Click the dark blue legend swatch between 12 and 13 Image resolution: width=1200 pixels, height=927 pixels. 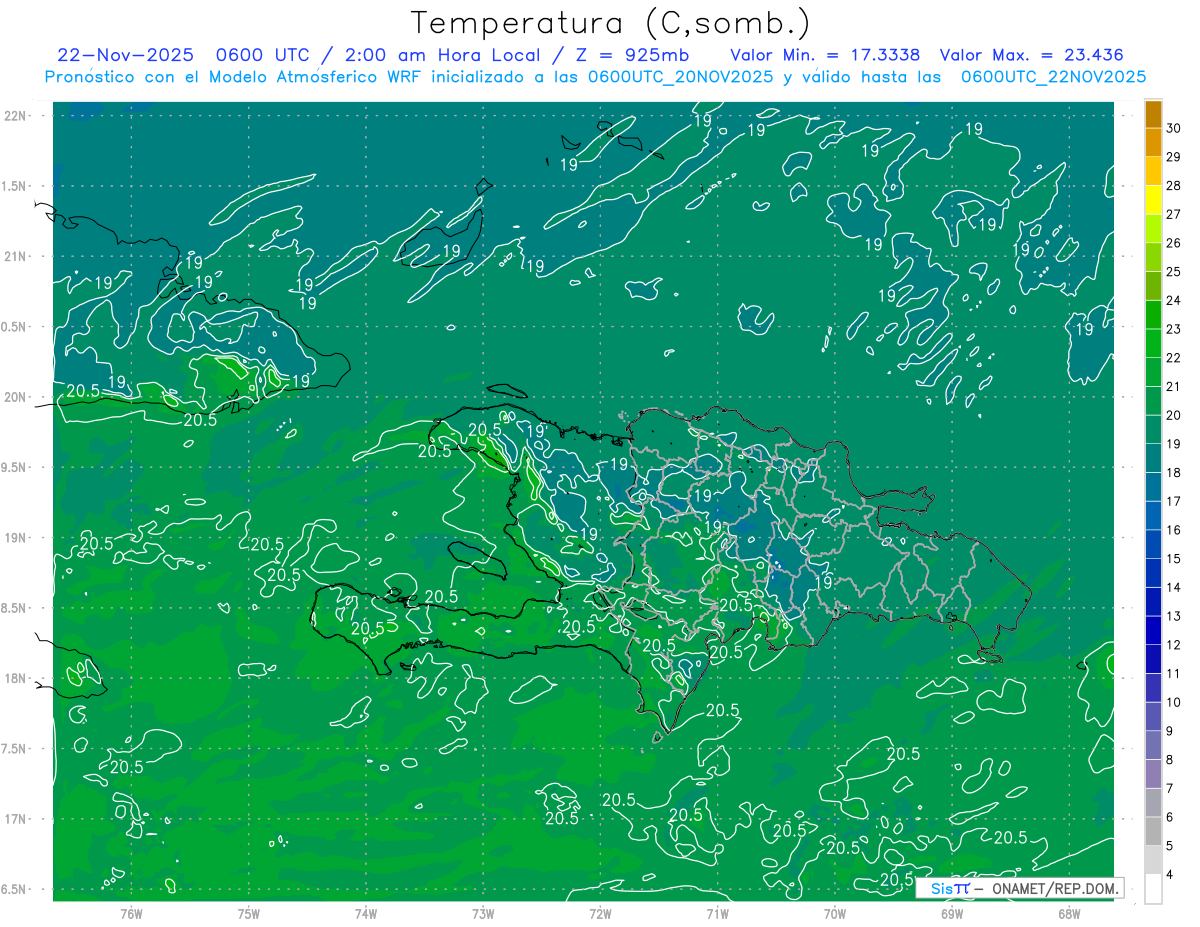1154,630
